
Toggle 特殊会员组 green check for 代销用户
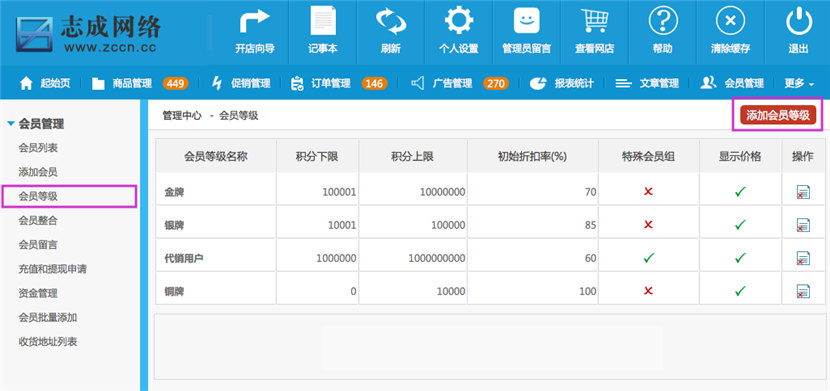[648, 258]
